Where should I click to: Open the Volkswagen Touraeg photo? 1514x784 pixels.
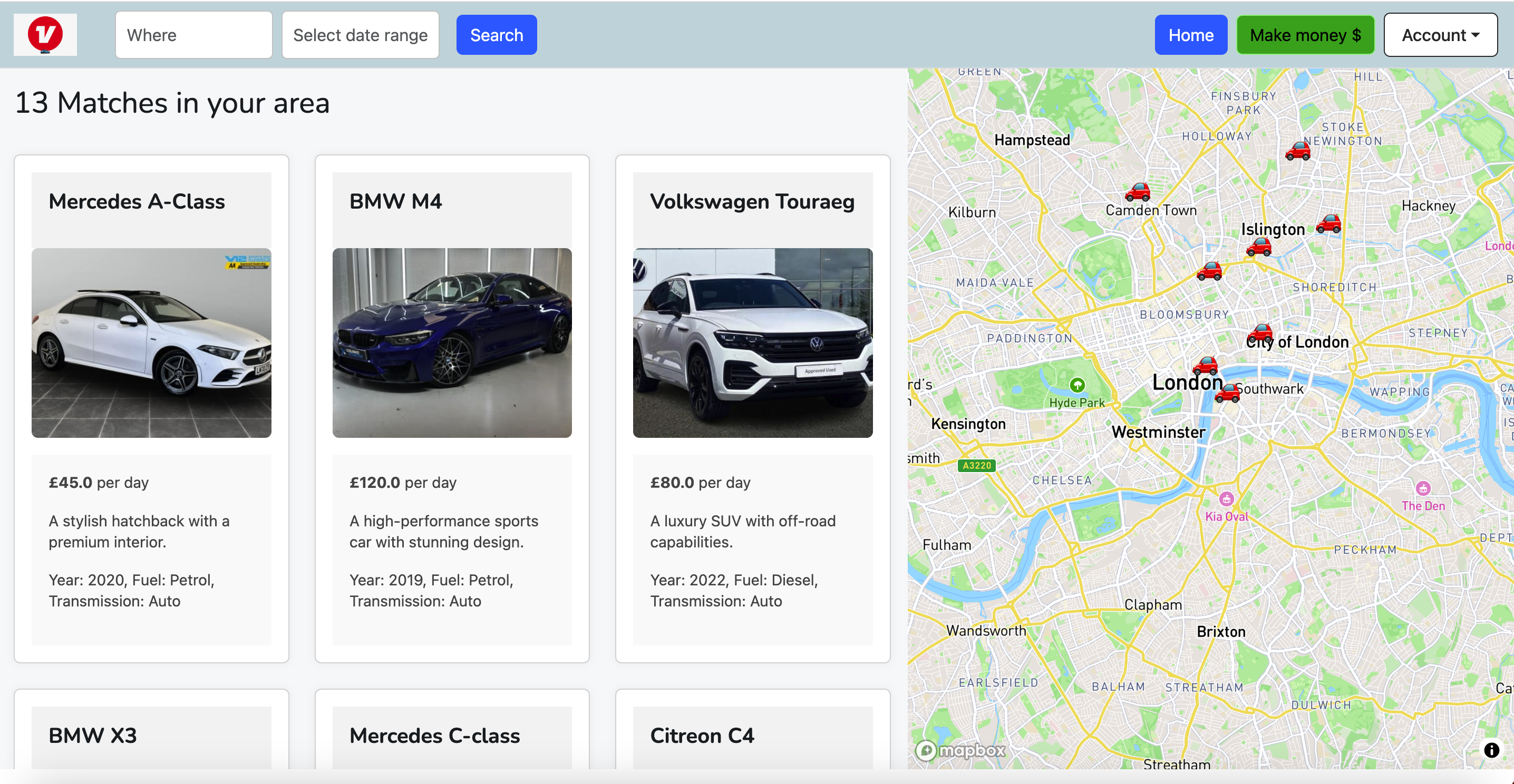(x=753, y=343)
